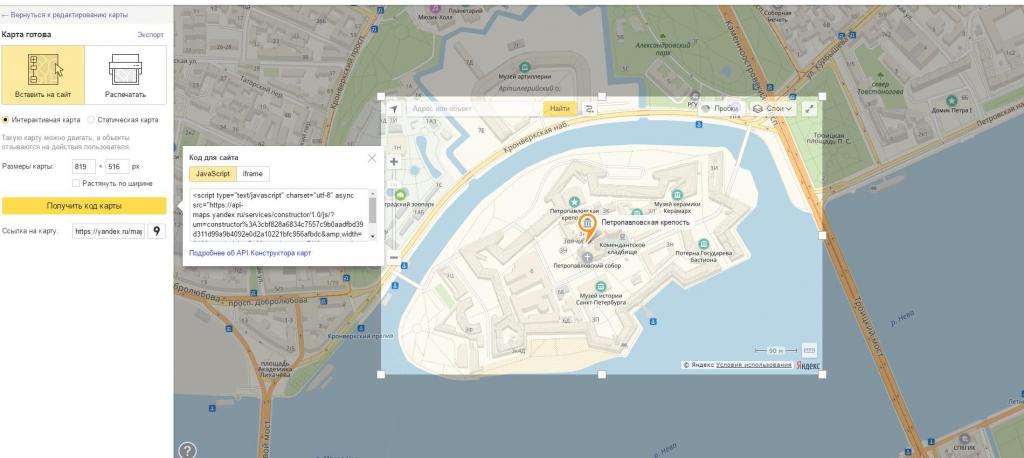Click Музей керамики Керамарх icon
The height and width of the screenshot is (458, 1024).
click(677, 195)
